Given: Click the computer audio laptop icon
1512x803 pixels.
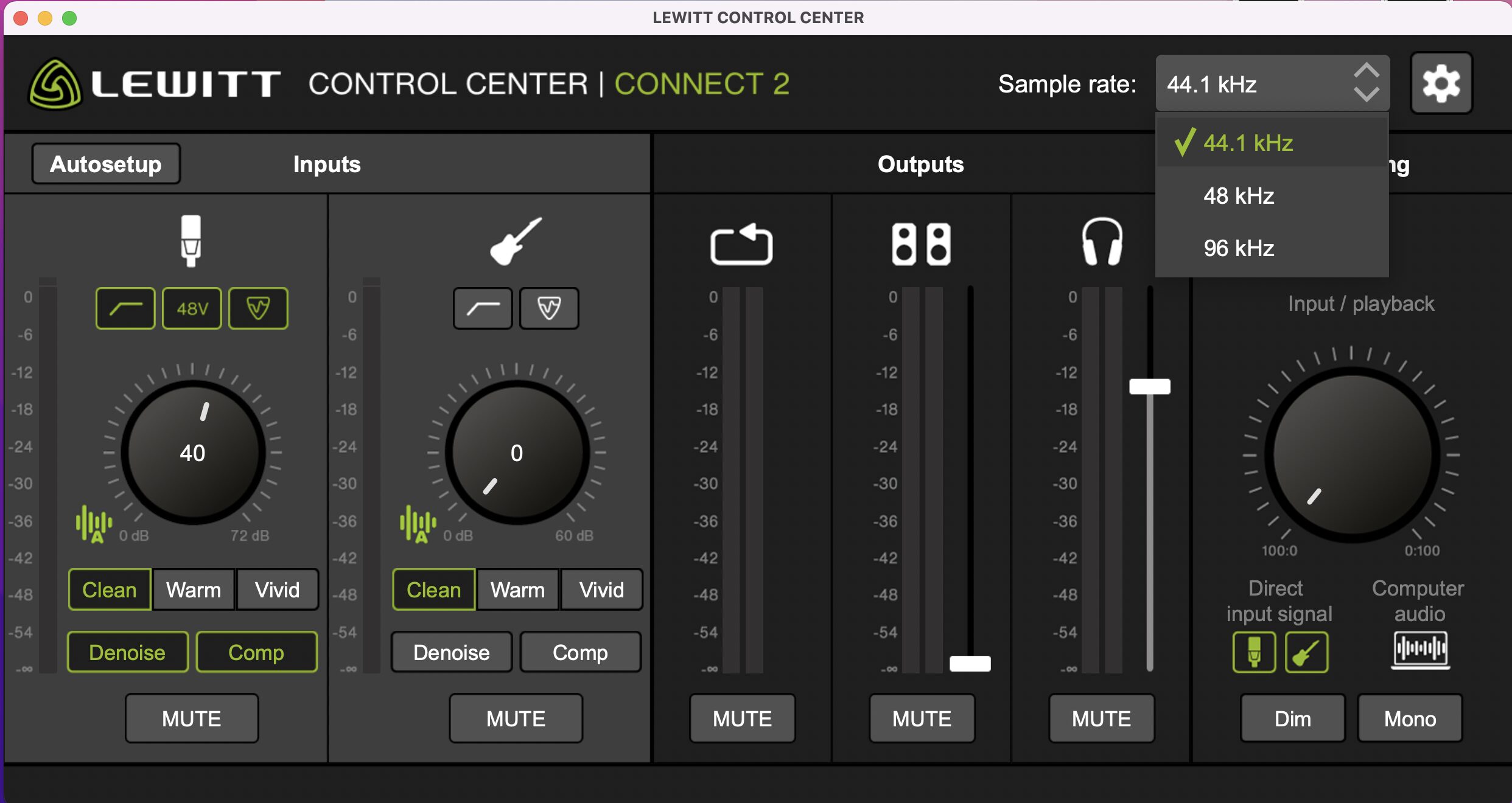Looking at the screenshot, I should 1421,650.
